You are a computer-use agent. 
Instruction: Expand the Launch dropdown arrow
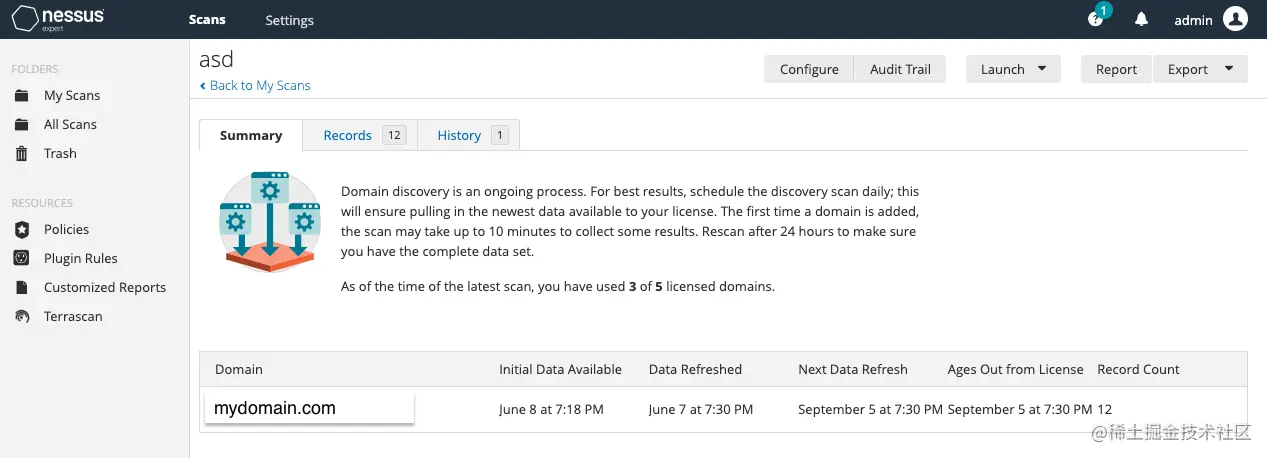[x=1042, y=69]
